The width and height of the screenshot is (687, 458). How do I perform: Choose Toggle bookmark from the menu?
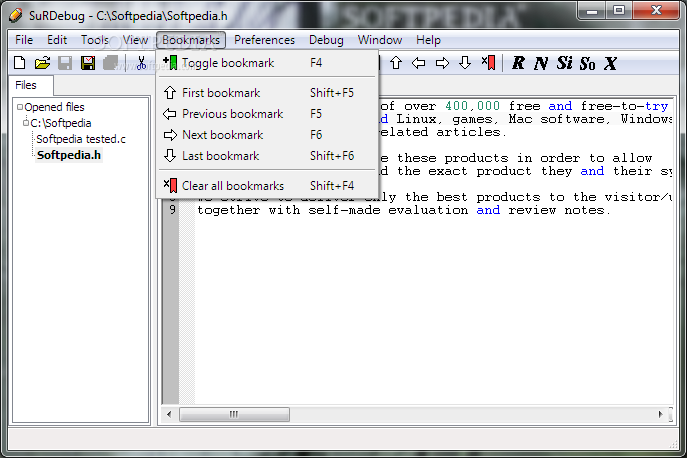[x=267, y=63]
